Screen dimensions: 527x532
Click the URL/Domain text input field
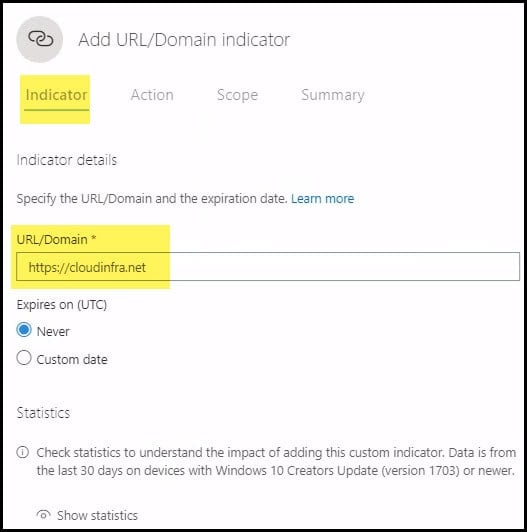coord(268,266)
